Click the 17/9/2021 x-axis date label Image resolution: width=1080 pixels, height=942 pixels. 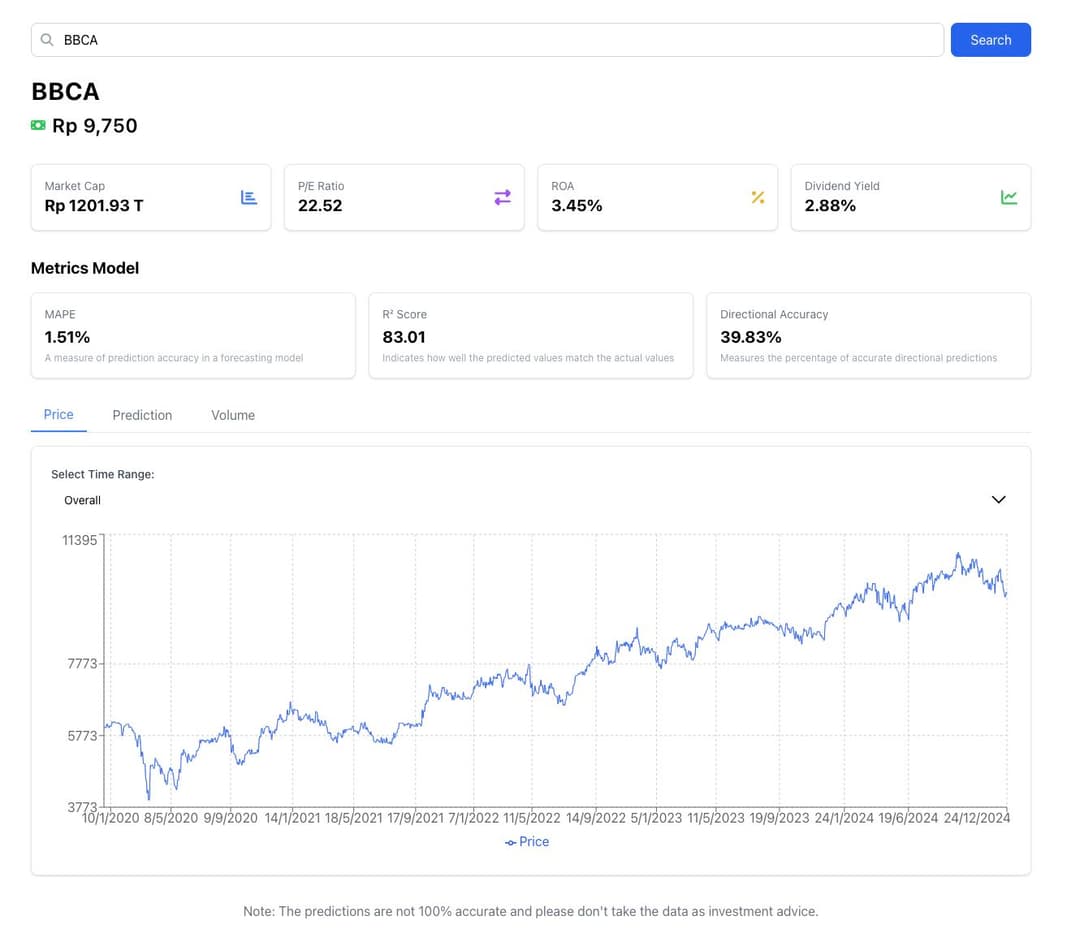[415, 818]
